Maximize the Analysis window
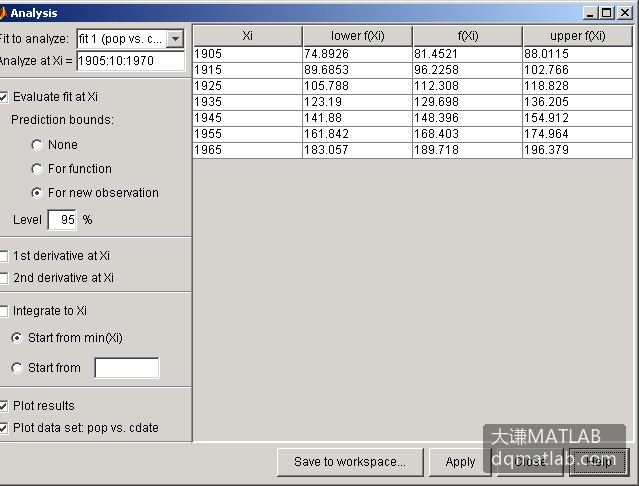 (606, 13)
